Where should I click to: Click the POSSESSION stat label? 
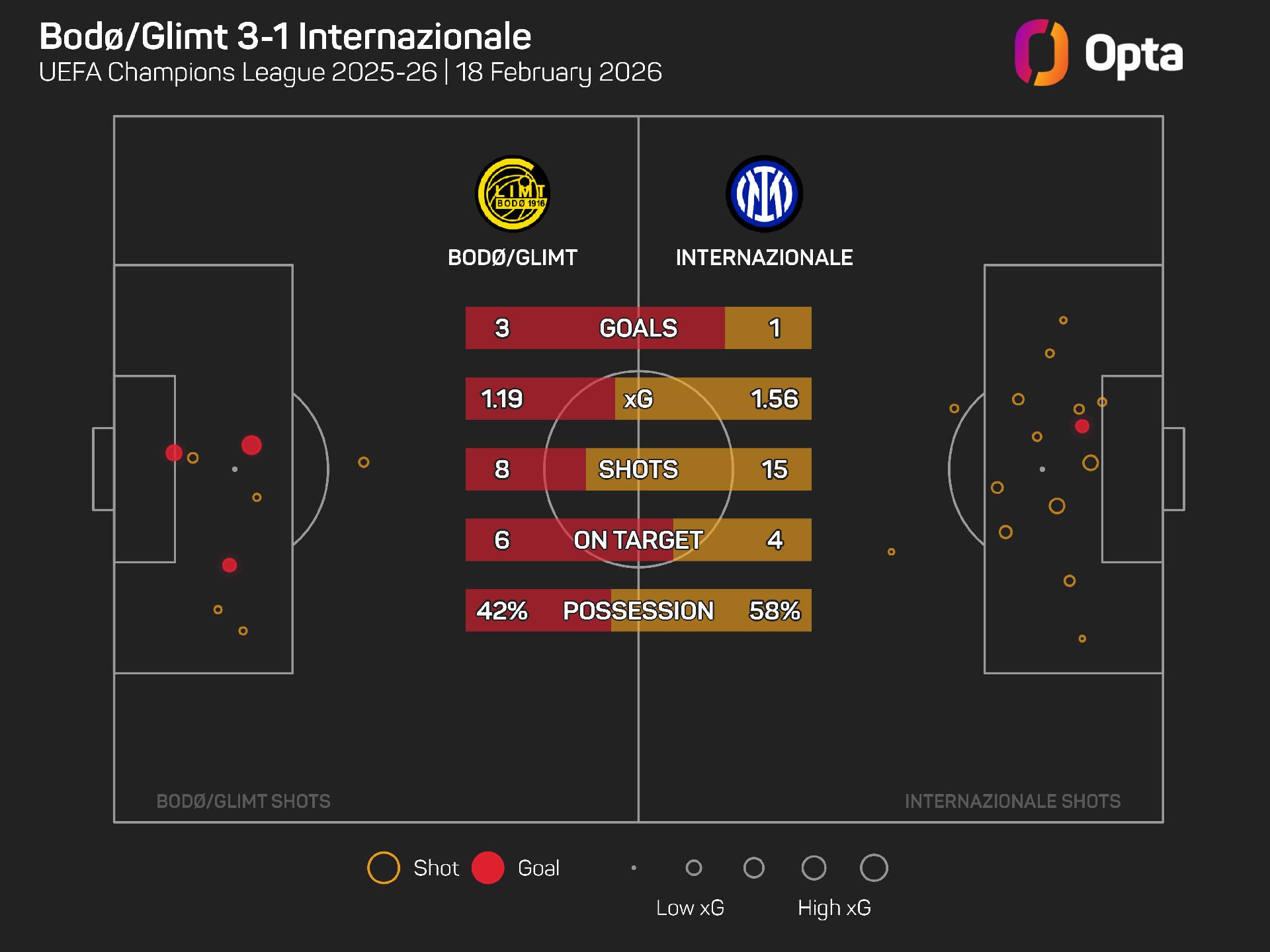[638, 611]
